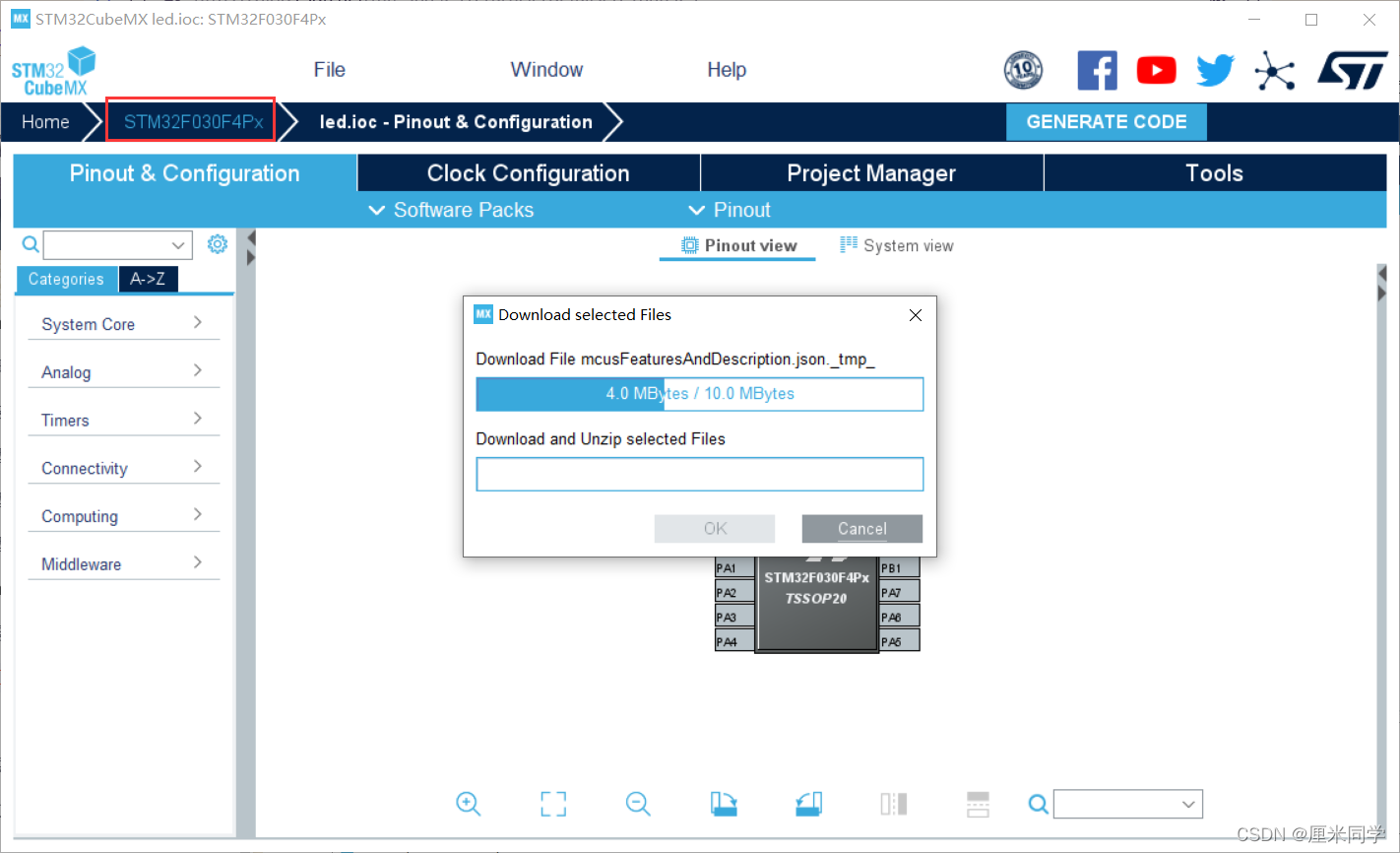Open the ST community network icon
Image resolution: width=1400 pixels, height=853 pixels.
(x=1274, y=70)
